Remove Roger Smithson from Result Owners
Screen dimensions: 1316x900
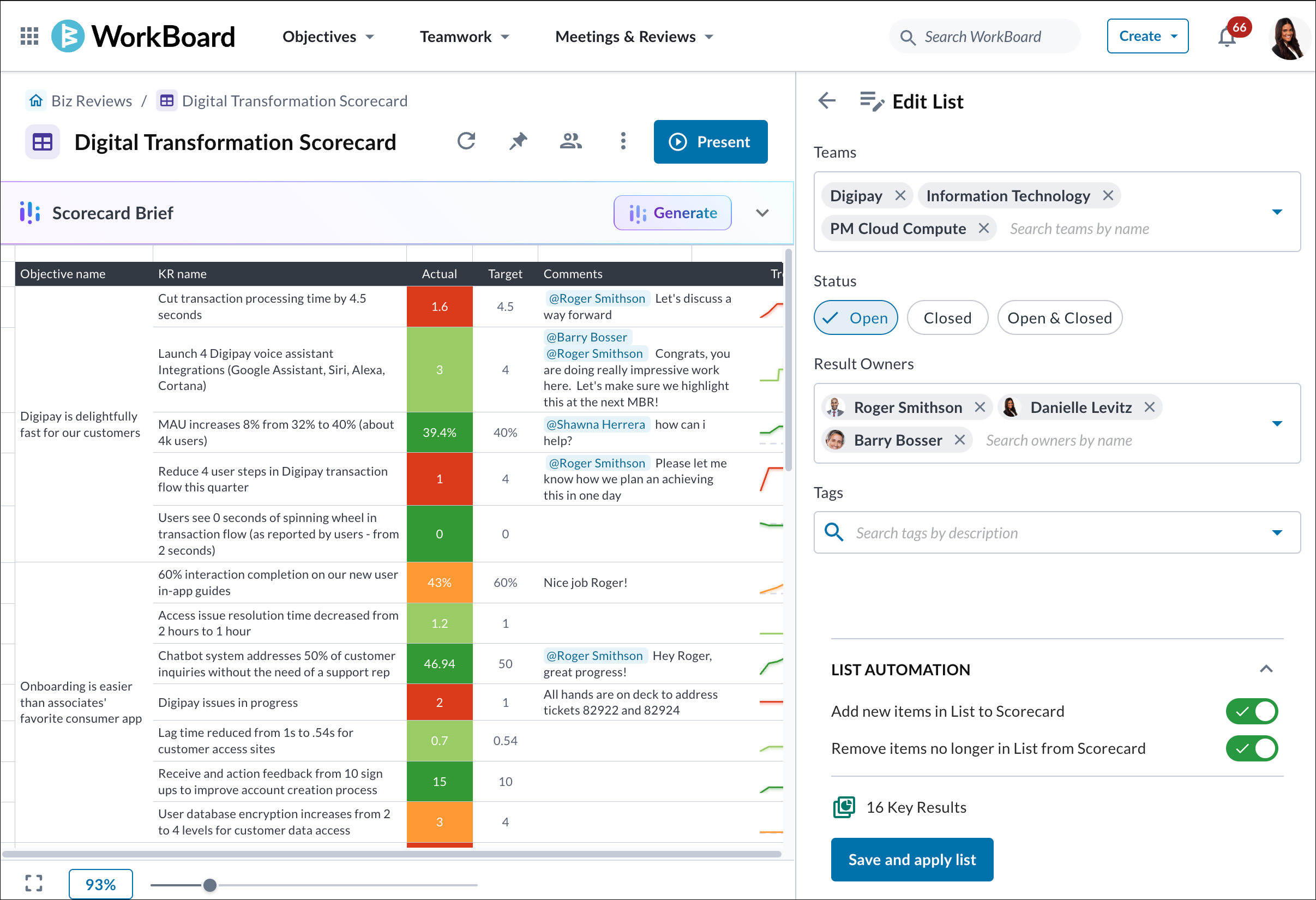coord(980,407)
